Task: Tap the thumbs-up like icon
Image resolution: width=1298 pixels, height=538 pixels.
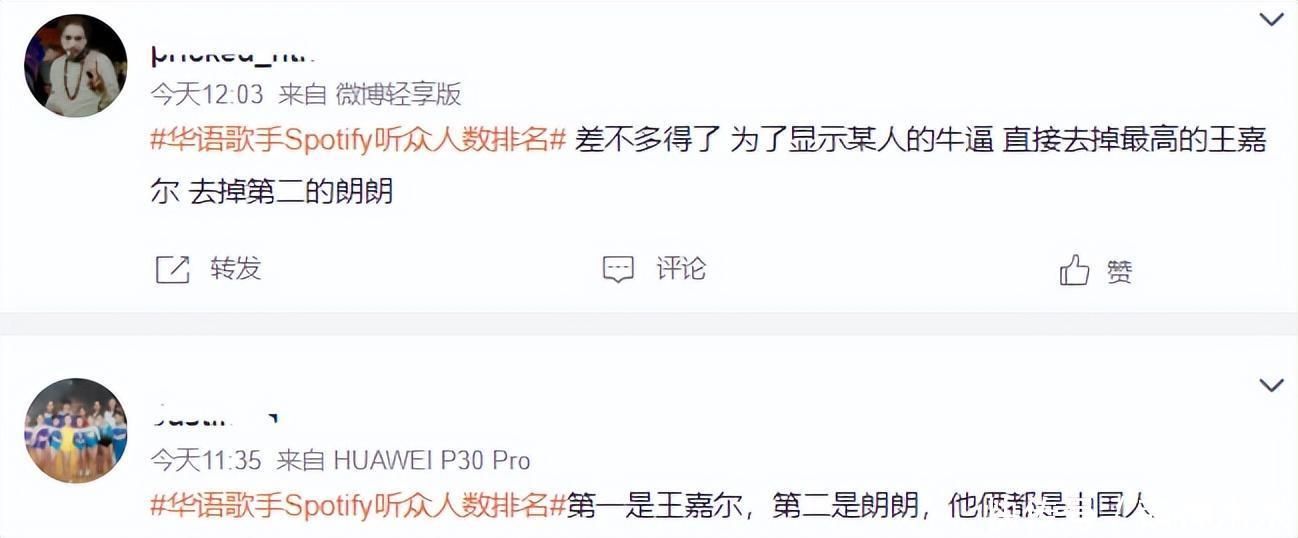Action: coord(1075,269)
